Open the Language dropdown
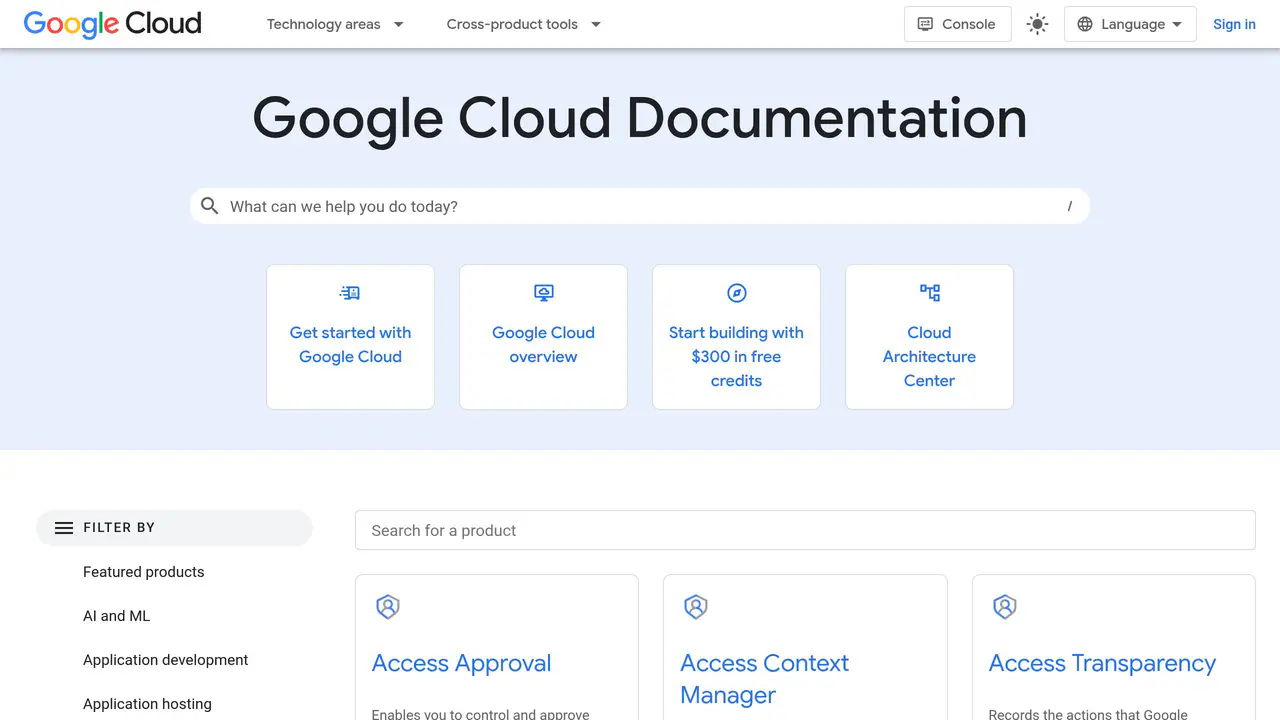This screenshot has width=1280, height=720. [1130, 24]
